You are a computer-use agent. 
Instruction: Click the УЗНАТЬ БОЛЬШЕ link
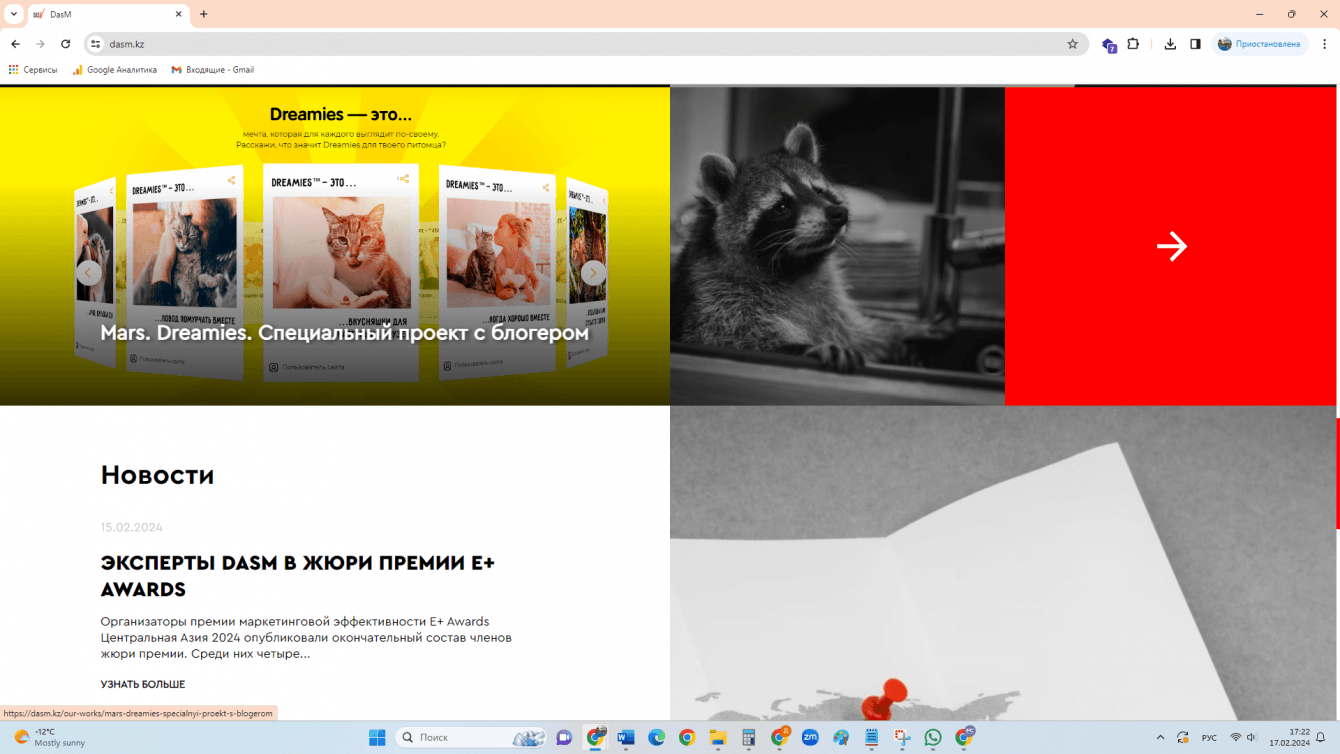coord(142,684)
